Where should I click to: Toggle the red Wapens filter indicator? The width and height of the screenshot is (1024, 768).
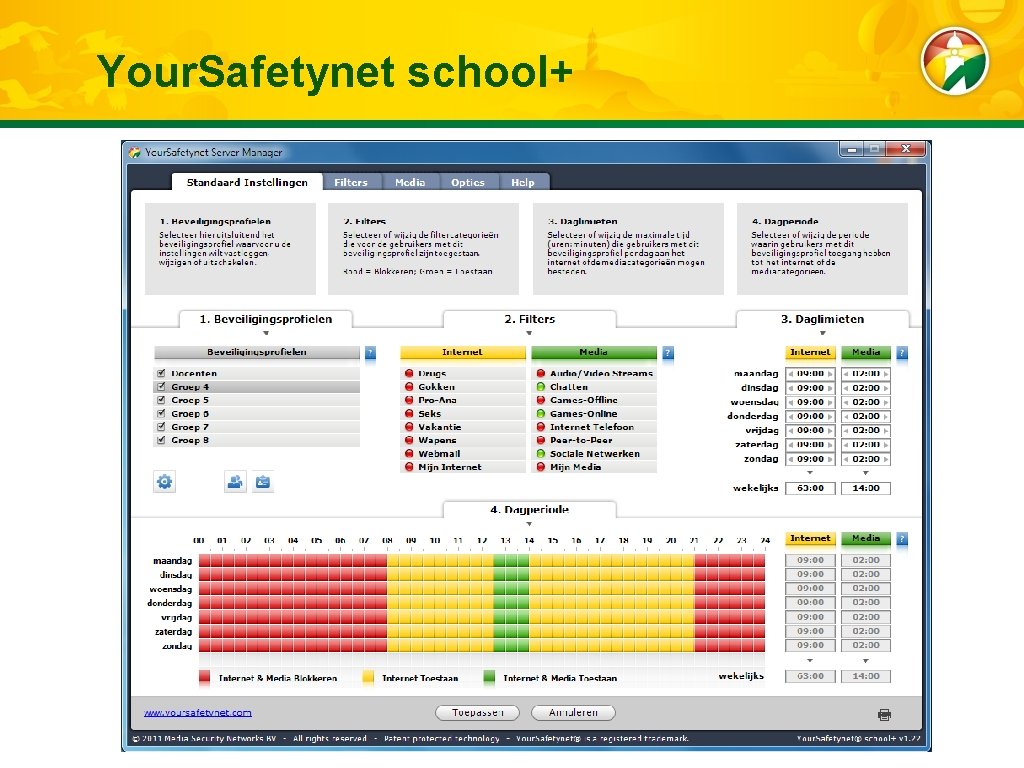click(409, 440)
